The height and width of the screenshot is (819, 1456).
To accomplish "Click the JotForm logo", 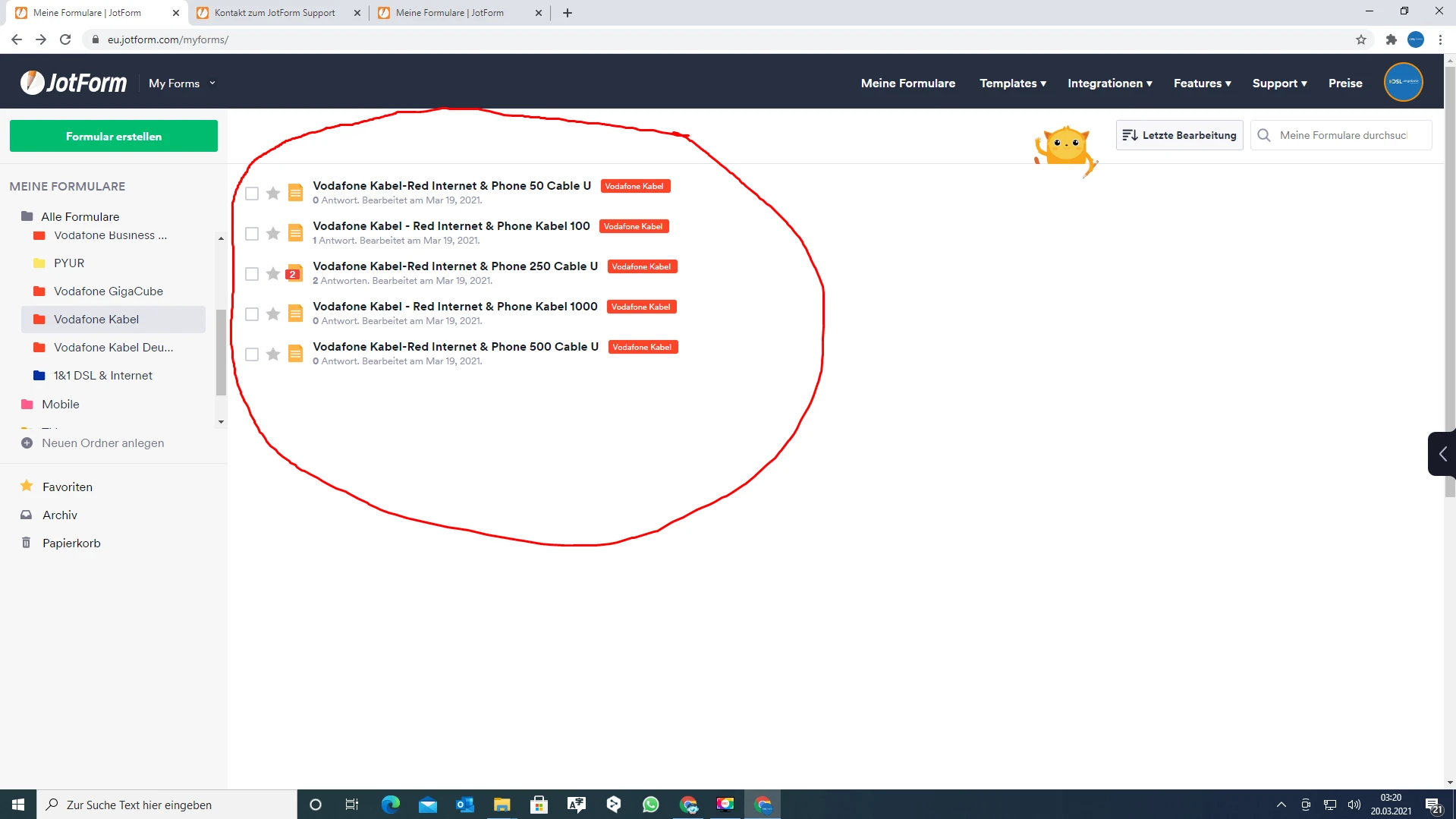I will pos(72,82).
